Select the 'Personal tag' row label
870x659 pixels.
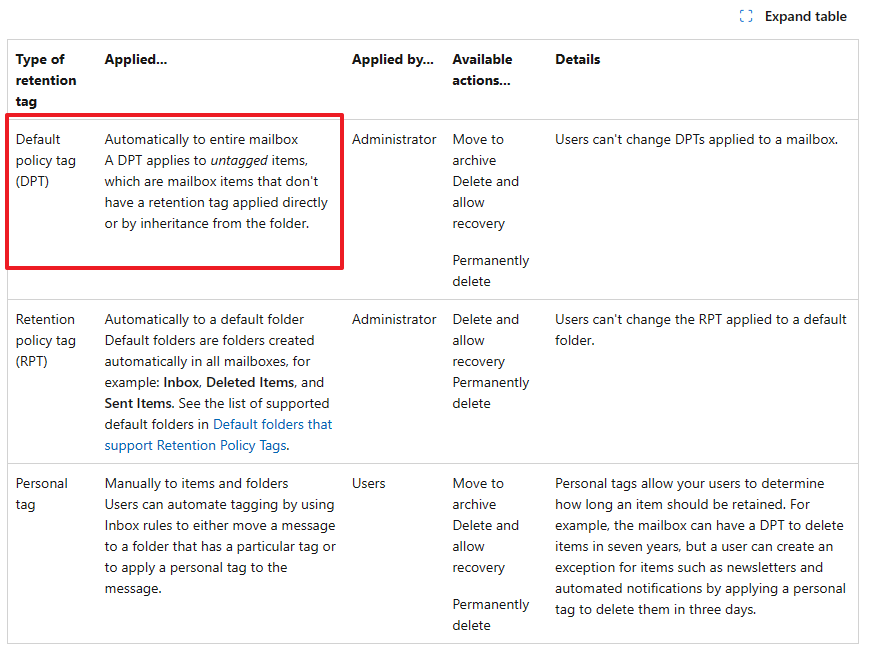pos(42,494)
